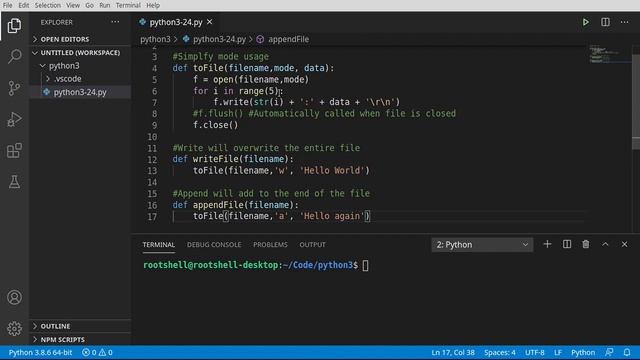Open the Selection menu
The height and width of the screenshot is (360, 640).
tap(48, 5)
